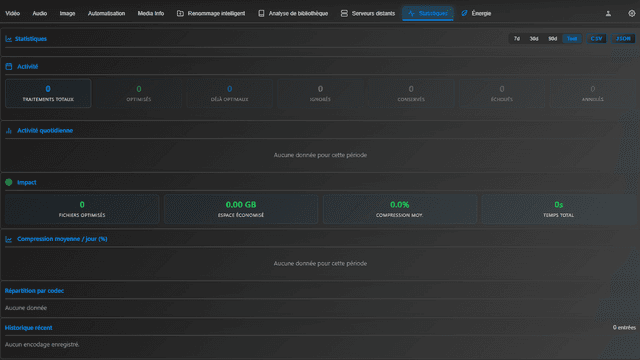
Task: Click the green Impact circle icon
Action: (9, 182)
